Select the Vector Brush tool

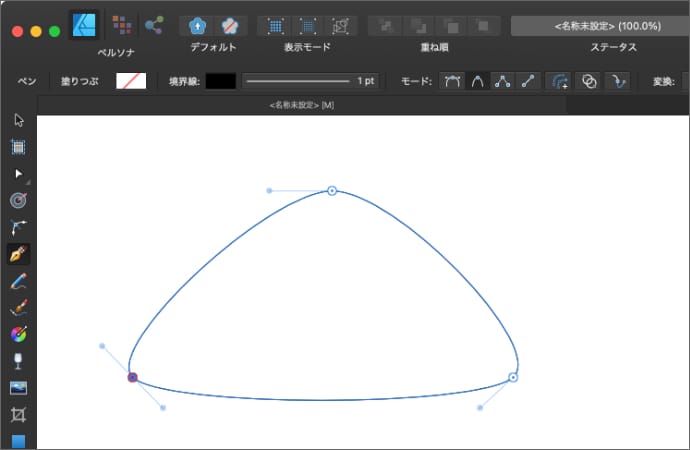pyautogui.click(x=18, y=308)
